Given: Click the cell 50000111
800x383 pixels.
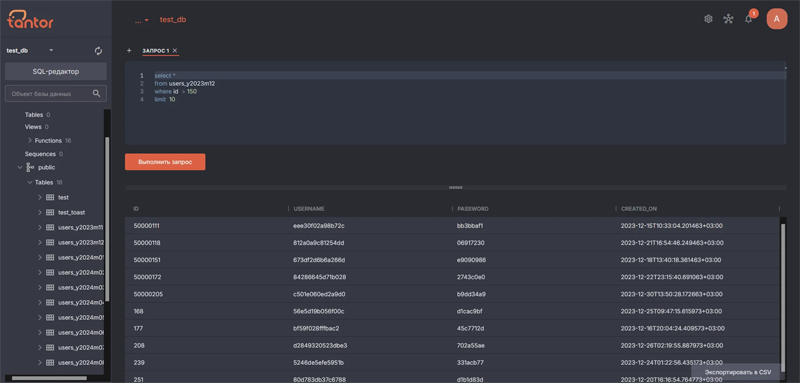Looking at the screenshot, I should coord(146,225).
